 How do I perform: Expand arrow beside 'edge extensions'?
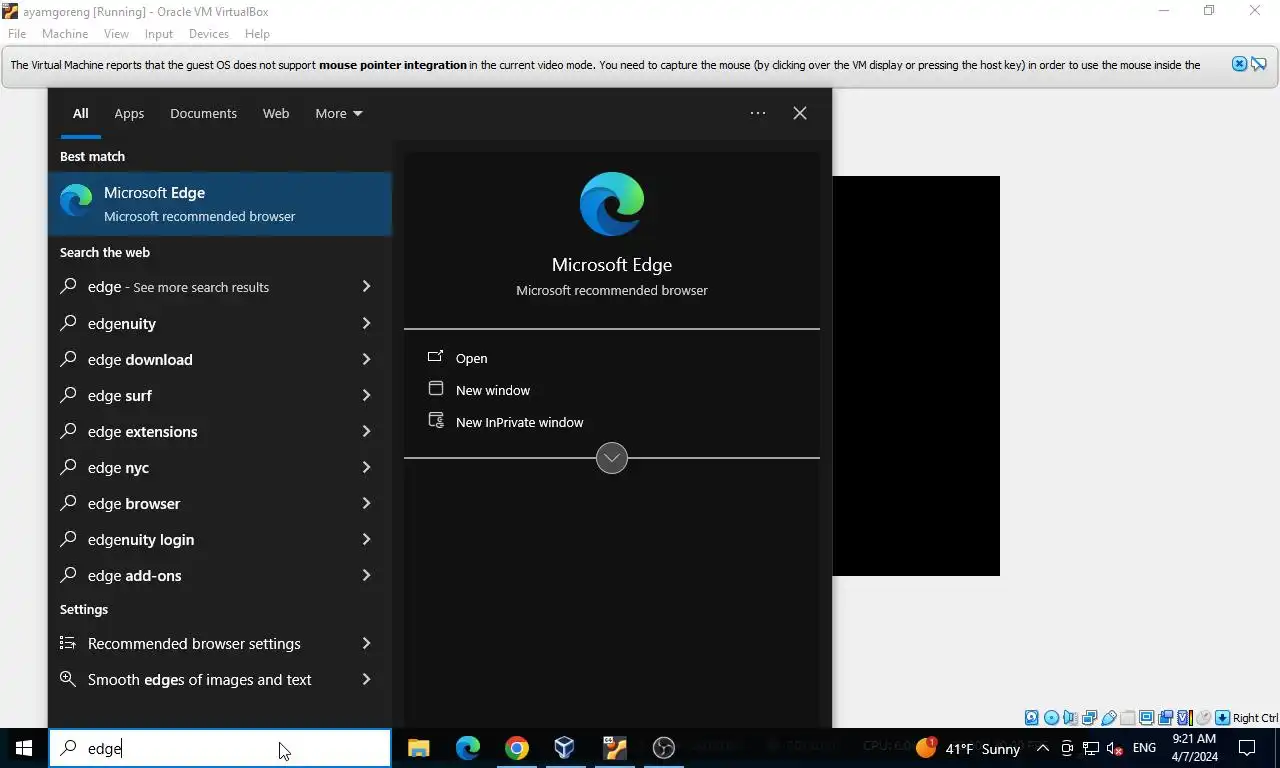pyautogui.click(x=366, y=431)
